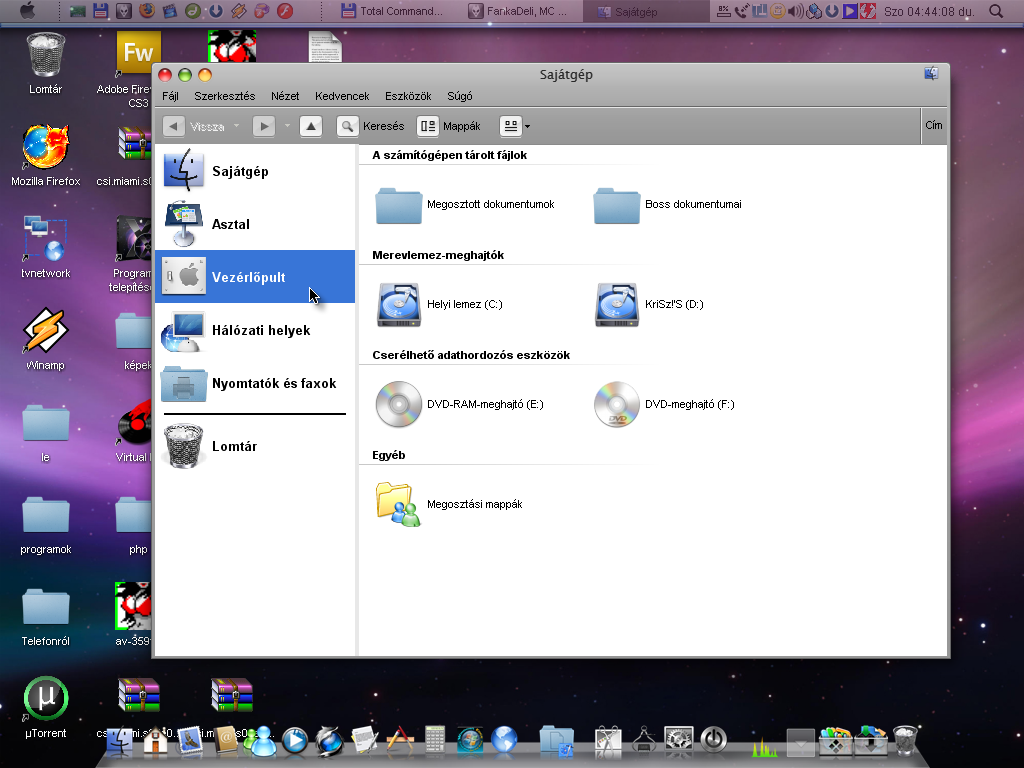Open the Eszközök menu
The image size is (1024, 768).
408,96
